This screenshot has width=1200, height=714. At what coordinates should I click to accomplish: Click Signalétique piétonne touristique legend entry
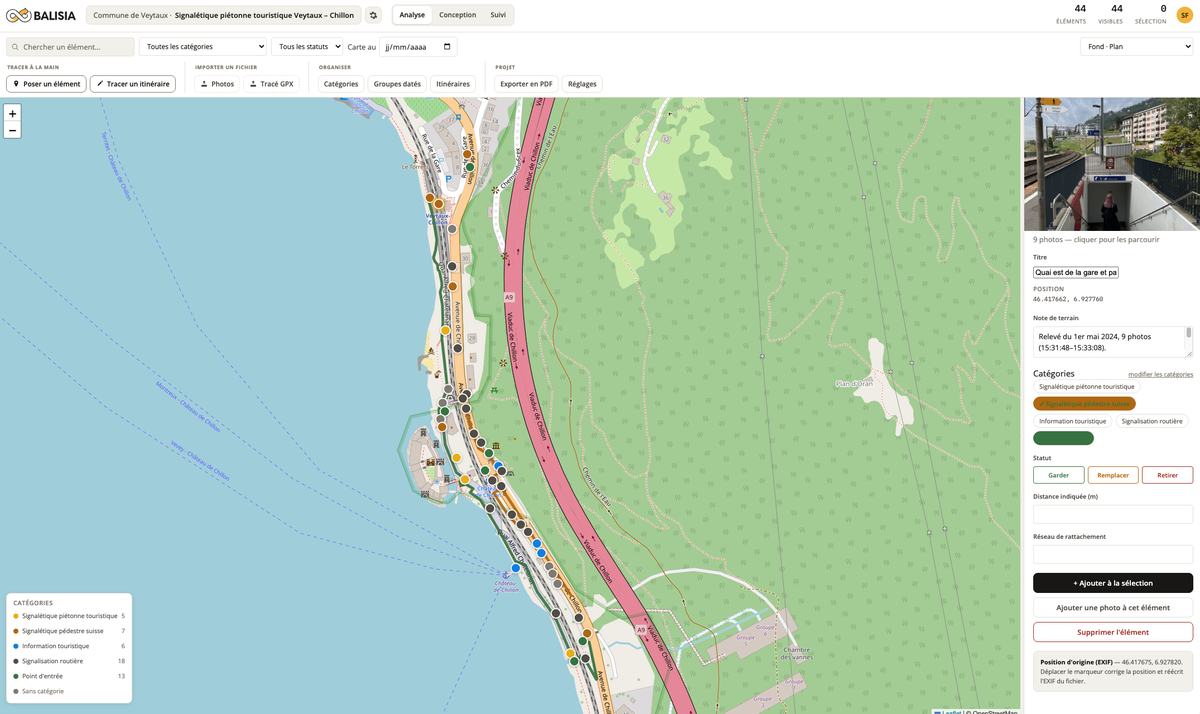[x=68, y=616]
